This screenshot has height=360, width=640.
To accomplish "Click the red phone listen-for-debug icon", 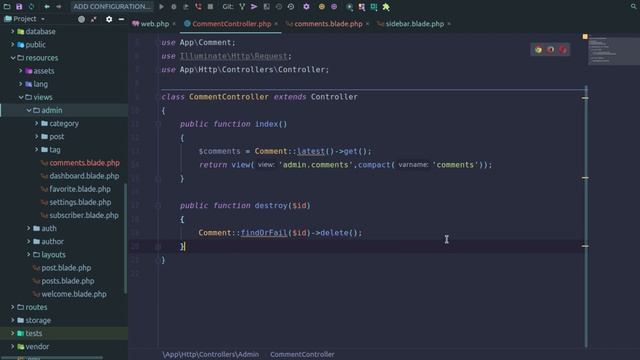I will pyautogui.click(x=198, y=7).
